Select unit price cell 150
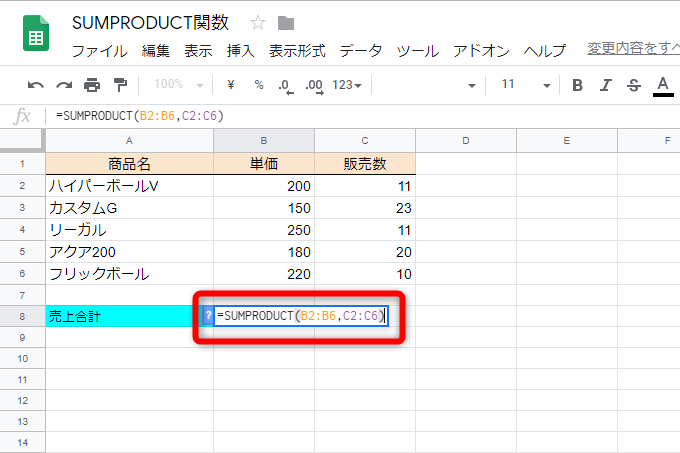Screen dimensions: 680x453 point(264,208)
